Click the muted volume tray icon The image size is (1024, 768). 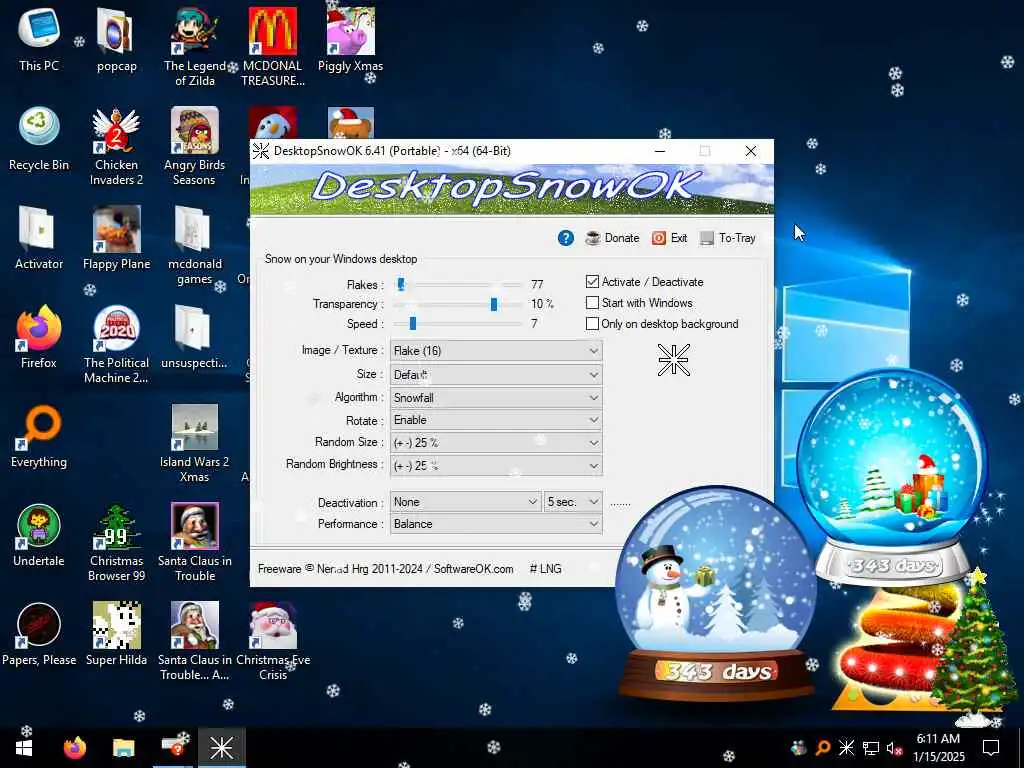click(x=894, y=748)
